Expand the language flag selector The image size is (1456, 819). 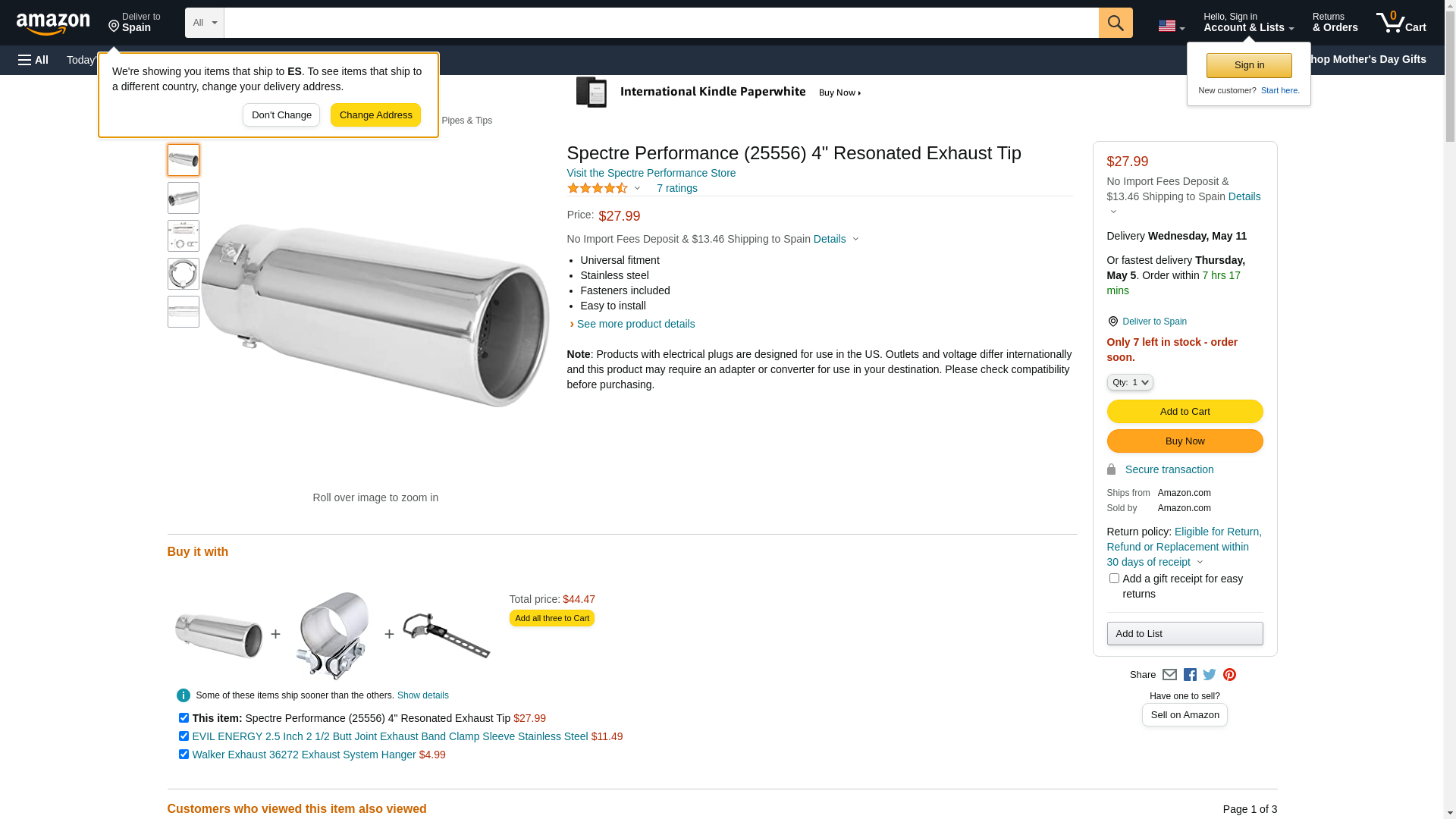[x=1171, y=27]
